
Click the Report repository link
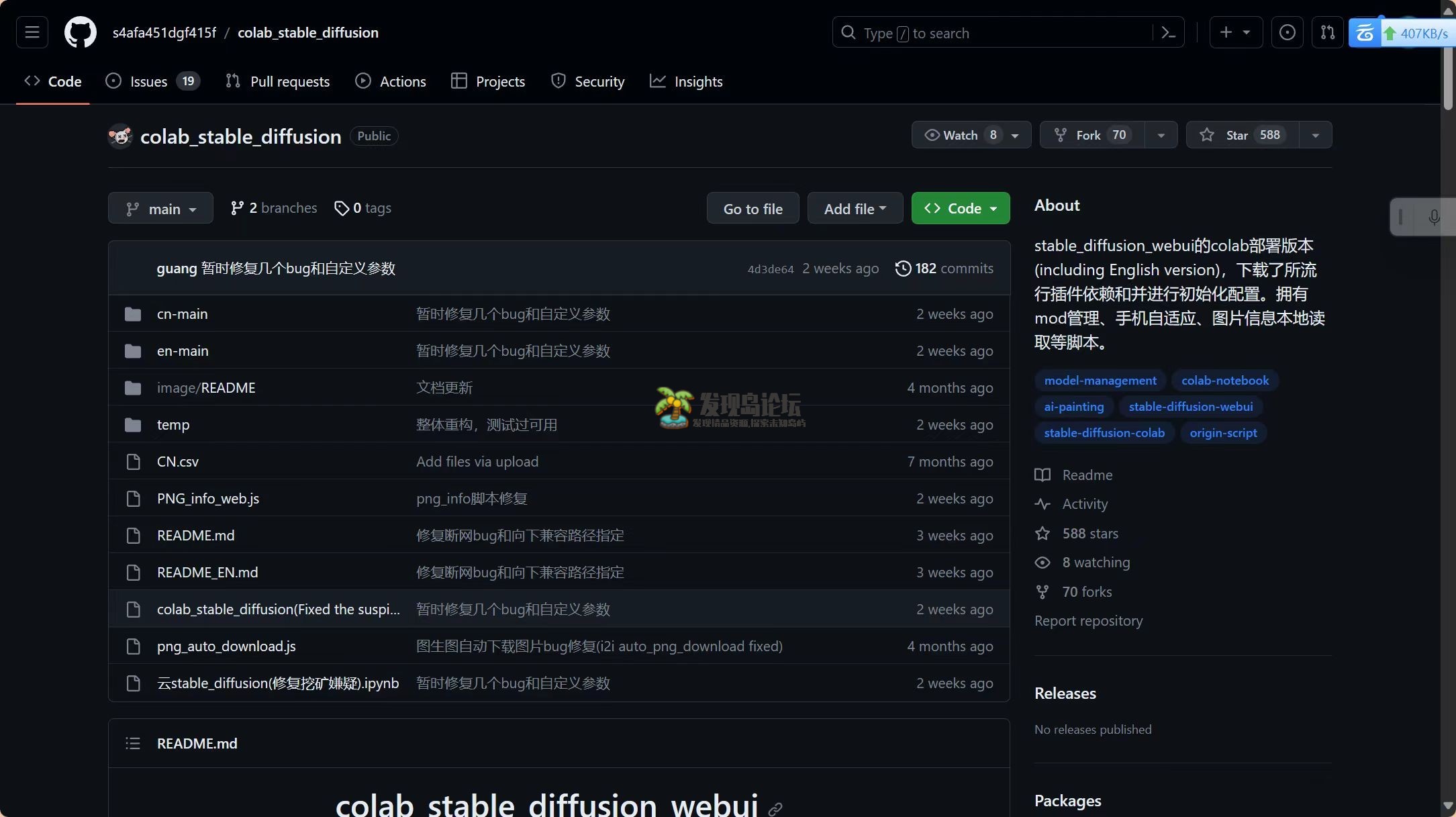pos(1088,621)
